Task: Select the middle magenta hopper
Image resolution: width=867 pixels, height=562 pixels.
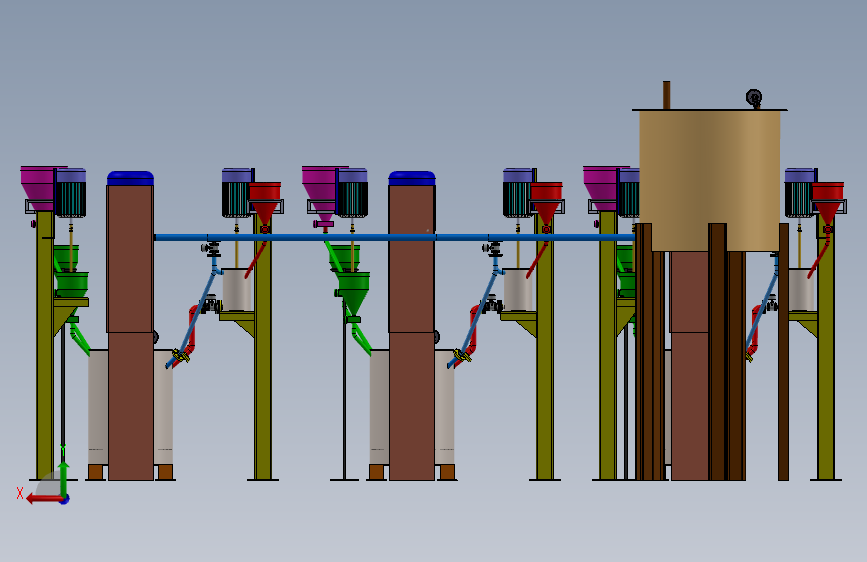Action: tap(320, 194)
